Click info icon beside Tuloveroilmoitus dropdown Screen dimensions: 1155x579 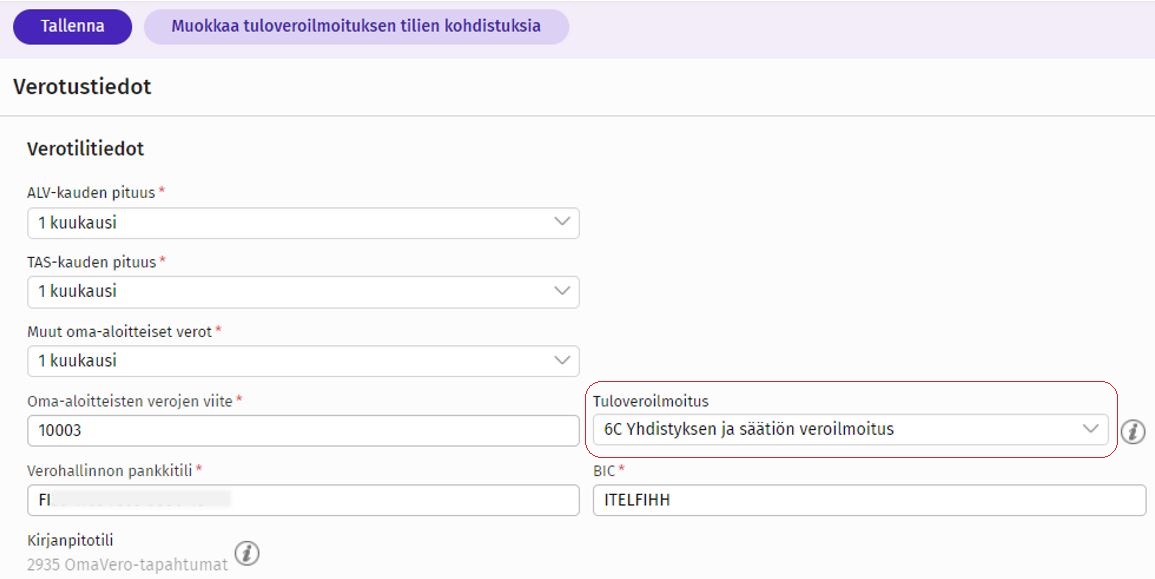click(x=1132, y=432)
